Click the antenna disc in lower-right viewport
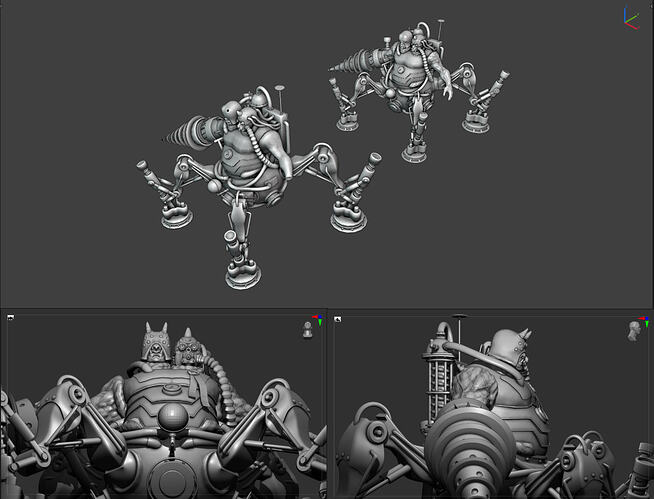Screen dimensions: 654x499 [x=459, y=318]
